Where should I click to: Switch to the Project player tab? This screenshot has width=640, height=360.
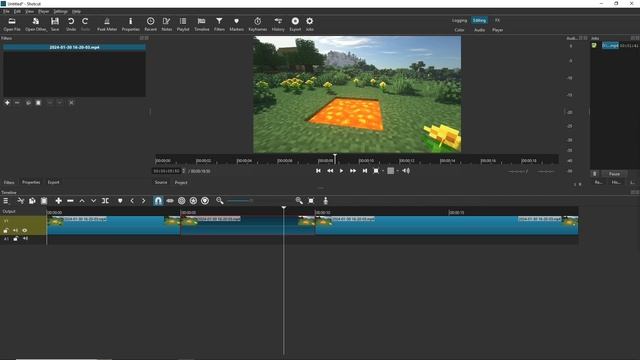[181, 182]
